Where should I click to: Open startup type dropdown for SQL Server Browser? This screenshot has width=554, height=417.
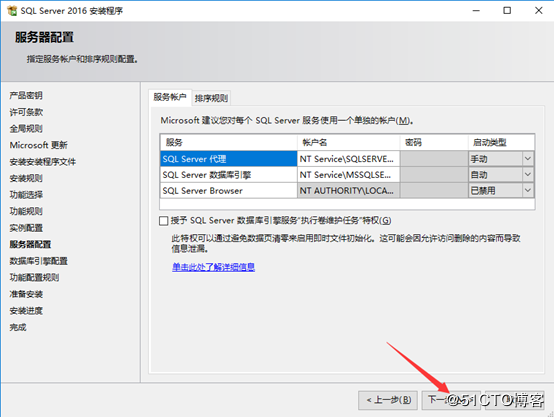[528, 190]
